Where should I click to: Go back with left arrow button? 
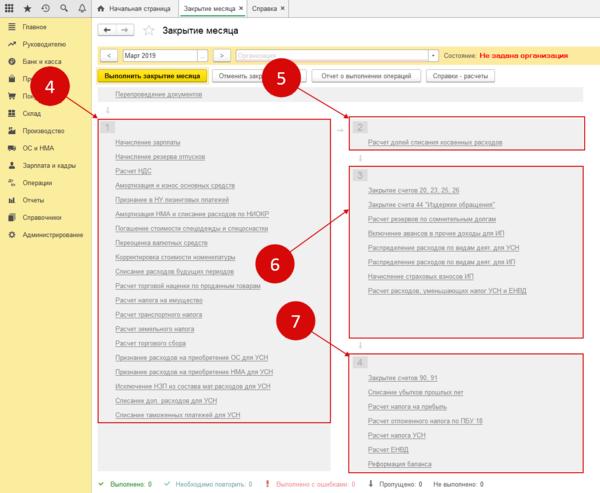(107, 30)
